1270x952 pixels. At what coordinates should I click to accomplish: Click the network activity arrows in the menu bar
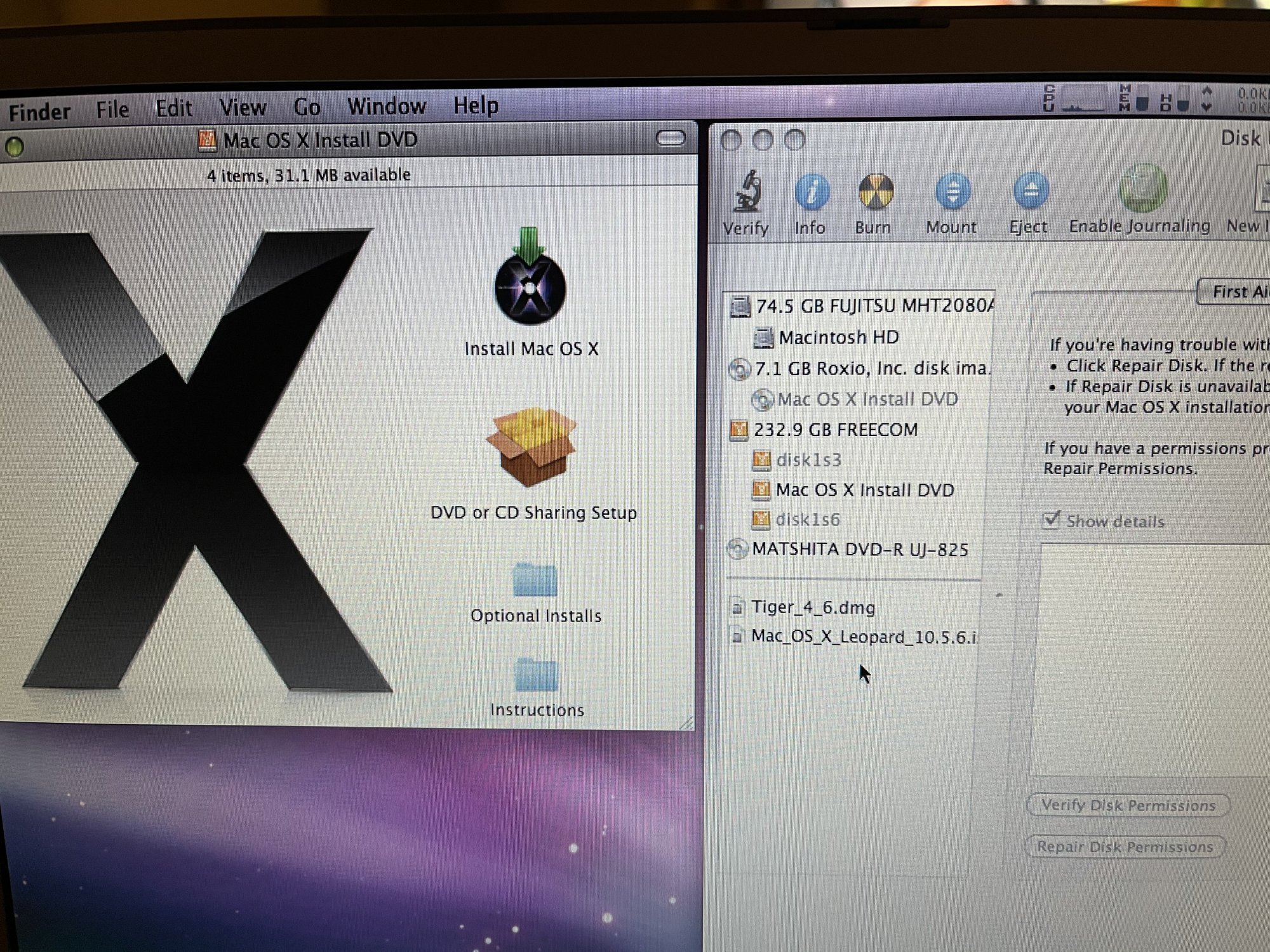coord(1207,100)
